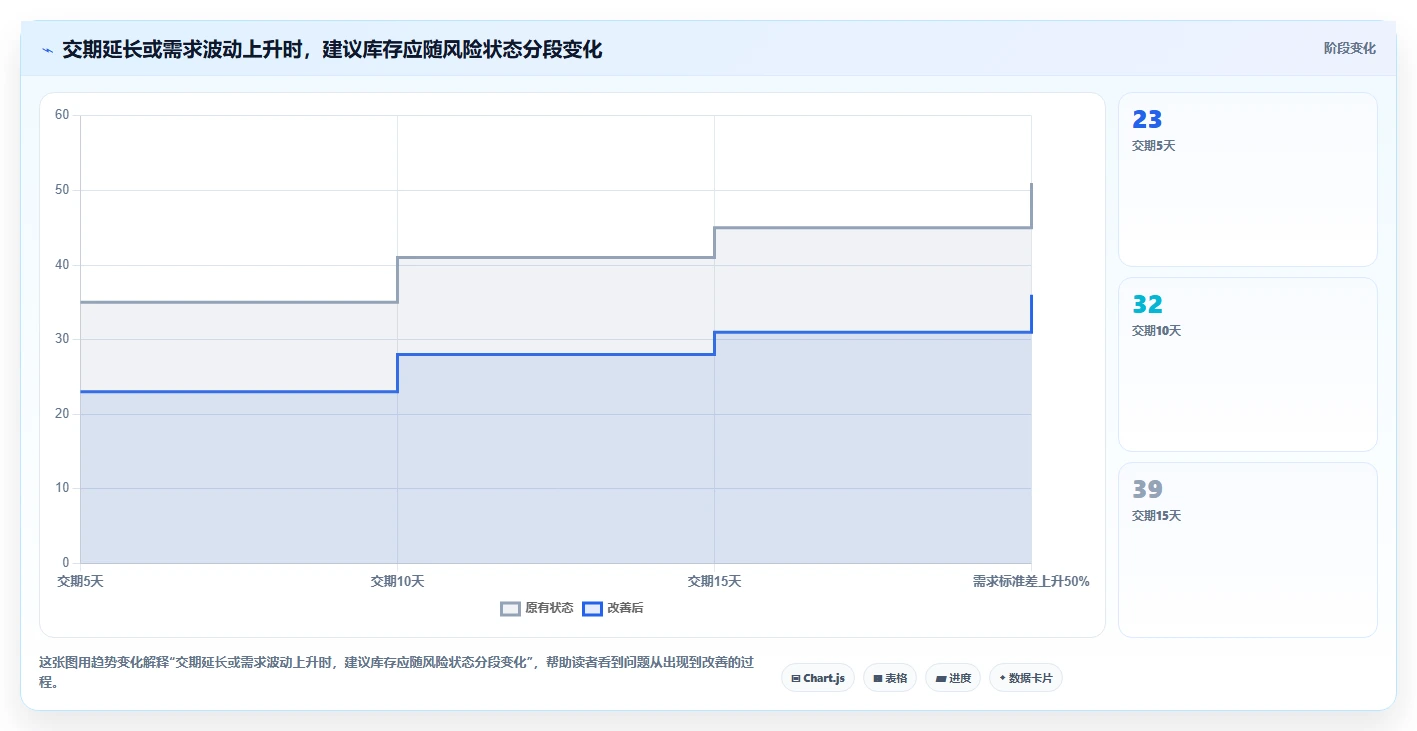Click the blue line segment at value 23
The height and width of the screenshot is (731, 1417).
[x=238, y=391]
